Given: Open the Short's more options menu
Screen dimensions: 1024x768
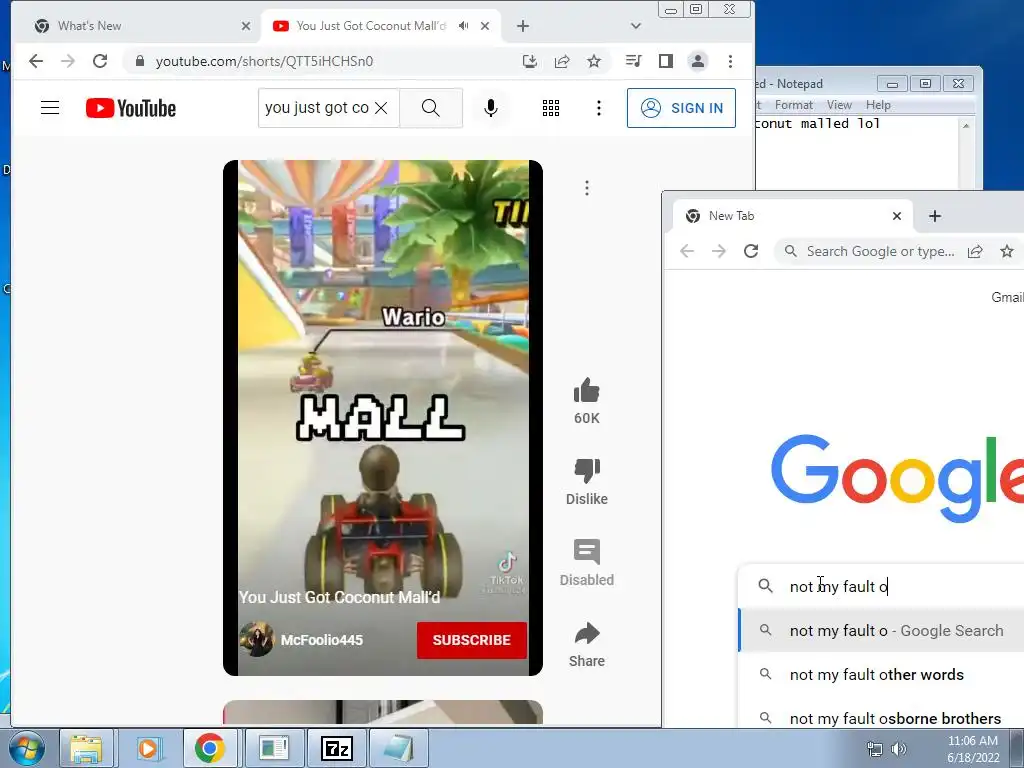Looking at the screenshot, I should [587, 188].
